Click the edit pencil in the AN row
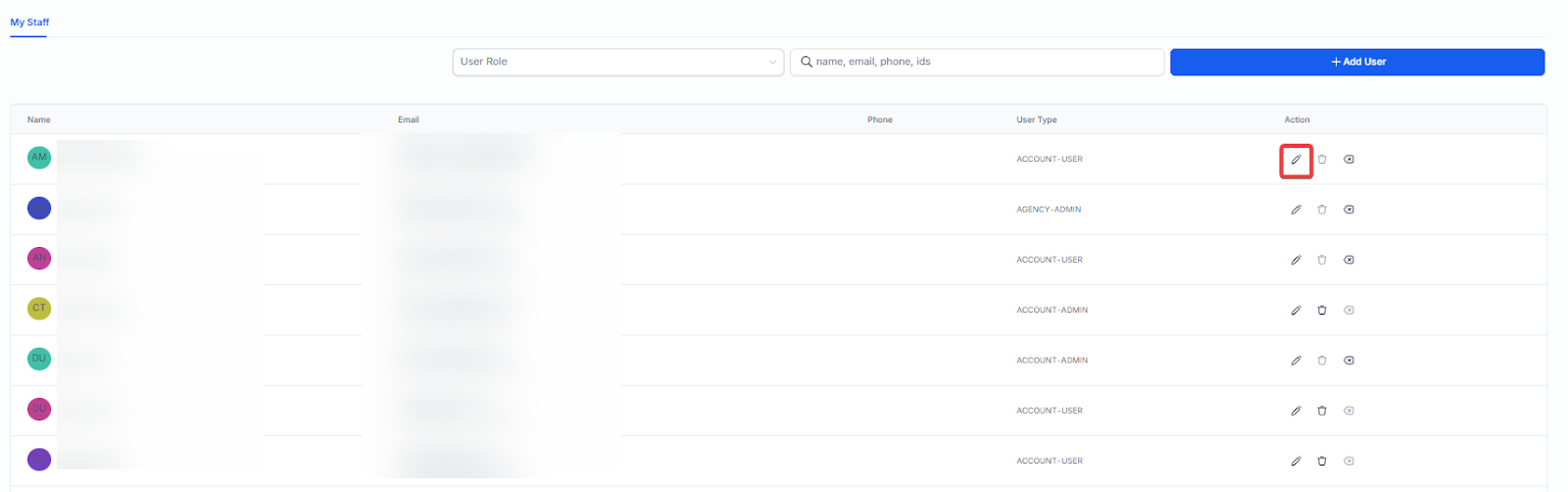1568x492 pixels. (1296, 260)
